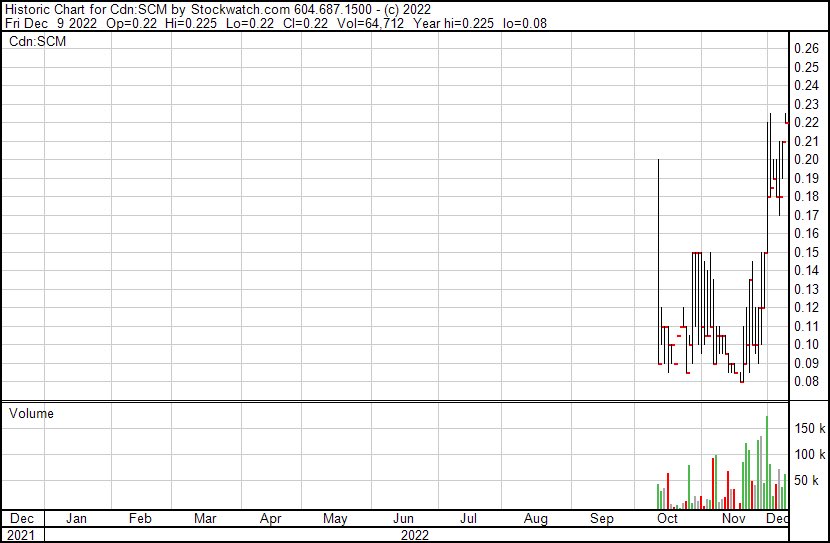
Task: Click the 'Volume' panel label
Action: click(x=31, y=413)
